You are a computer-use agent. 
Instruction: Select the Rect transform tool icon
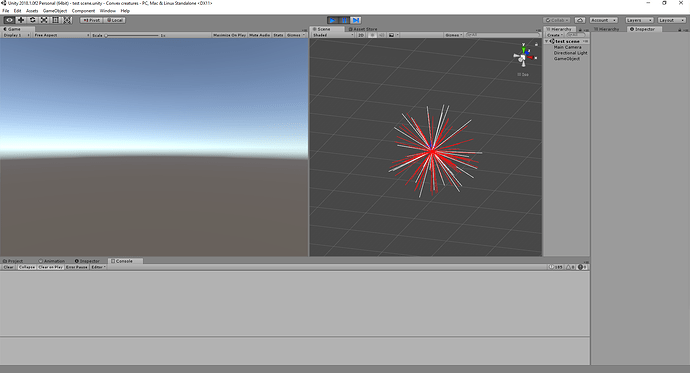point(55,20)
